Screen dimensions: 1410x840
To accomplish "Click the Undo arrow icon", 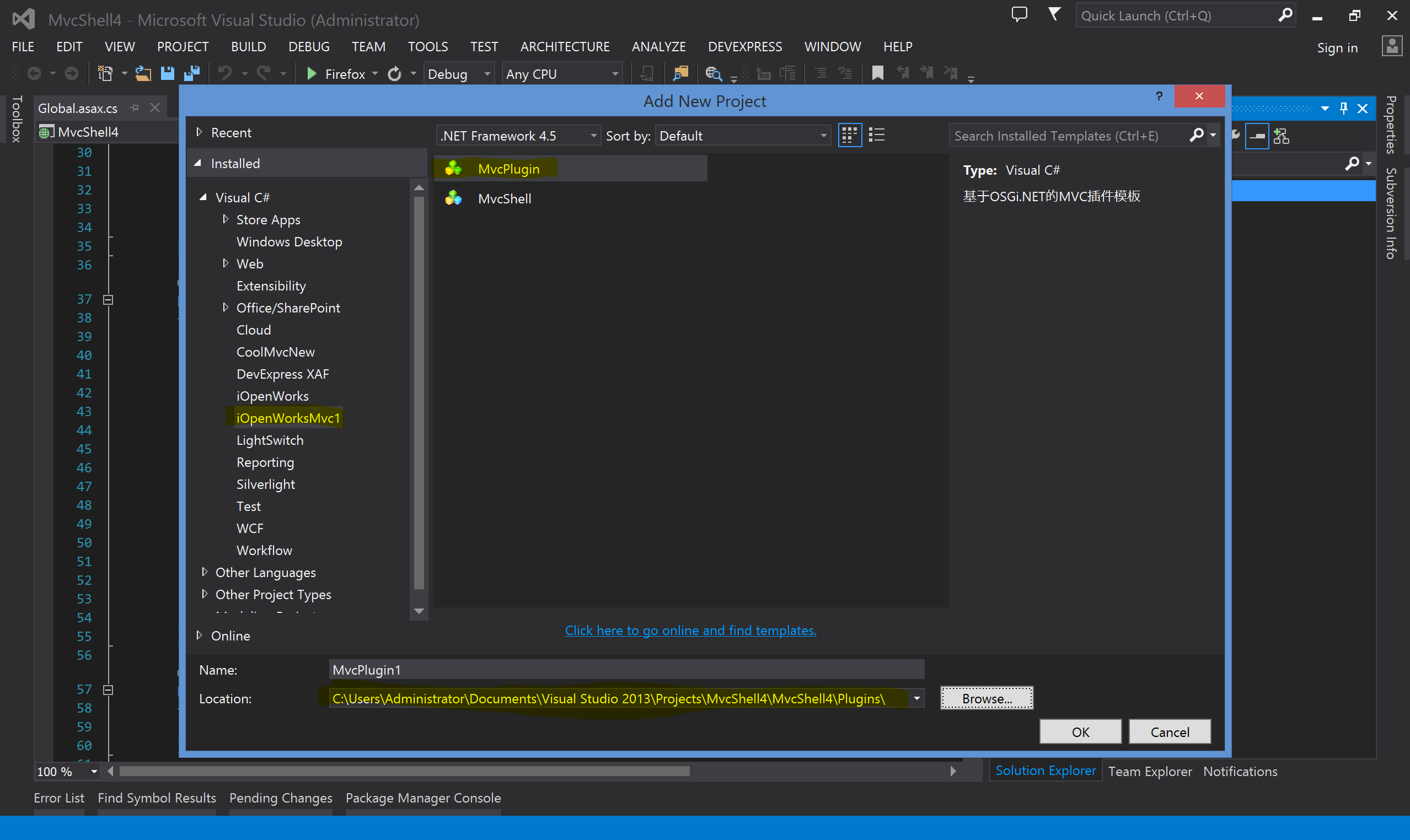I will click(x=225, y=74).
